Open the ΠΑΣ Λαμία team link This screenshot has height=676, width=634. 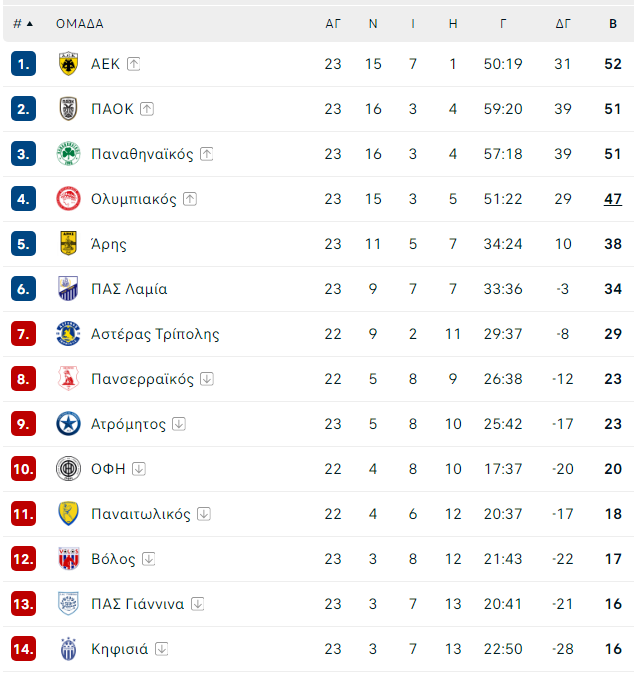129,289
